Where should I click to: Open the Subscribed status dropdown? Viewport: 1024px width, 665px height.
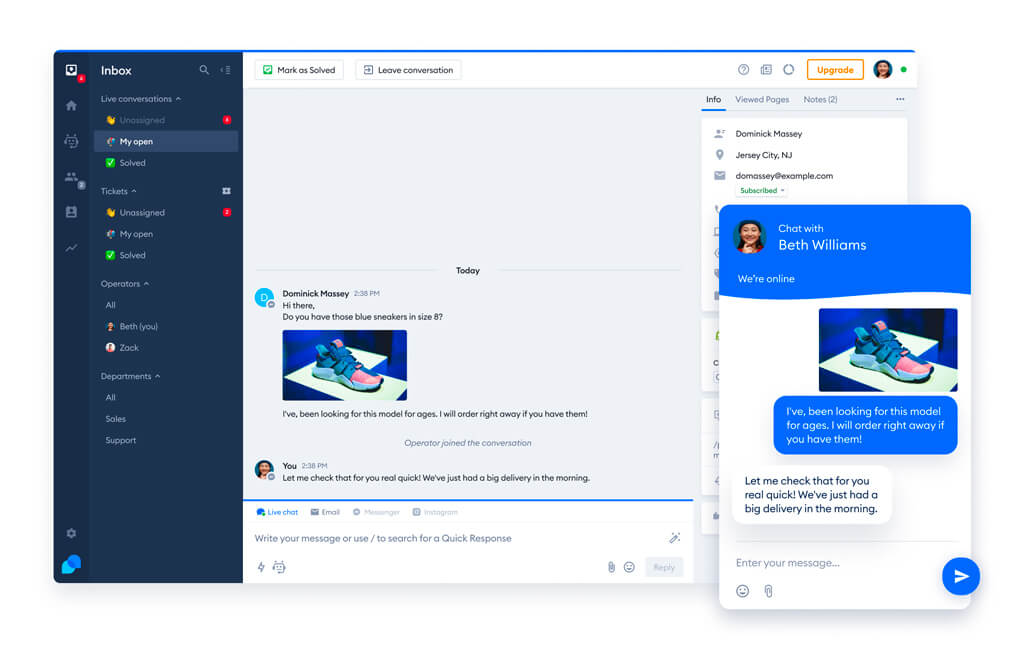[x=761, y=191]
